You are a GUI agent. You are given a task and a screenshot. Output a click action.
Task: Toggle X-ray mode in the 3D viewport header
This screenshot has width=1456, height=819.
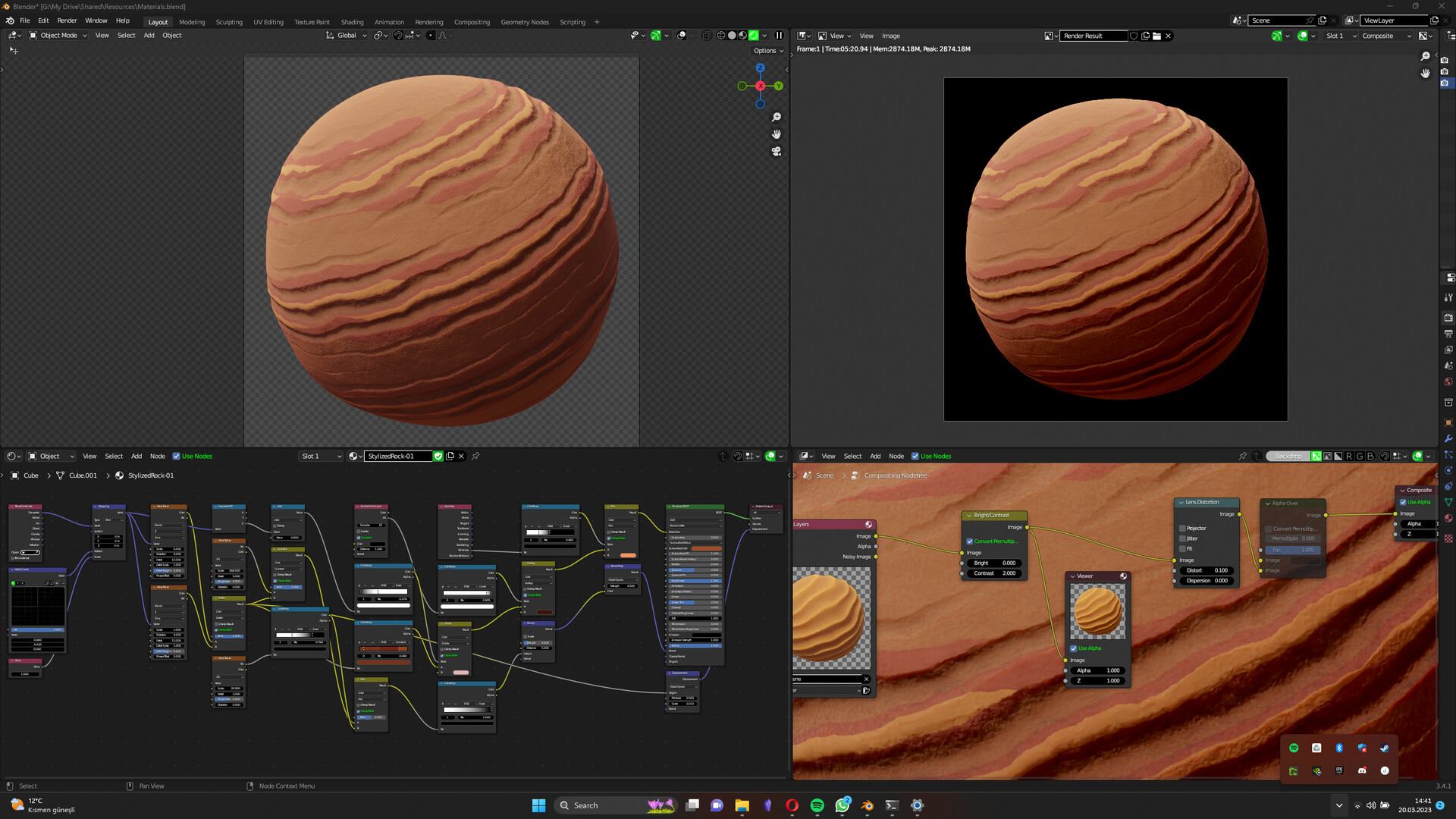click(705, 36)
